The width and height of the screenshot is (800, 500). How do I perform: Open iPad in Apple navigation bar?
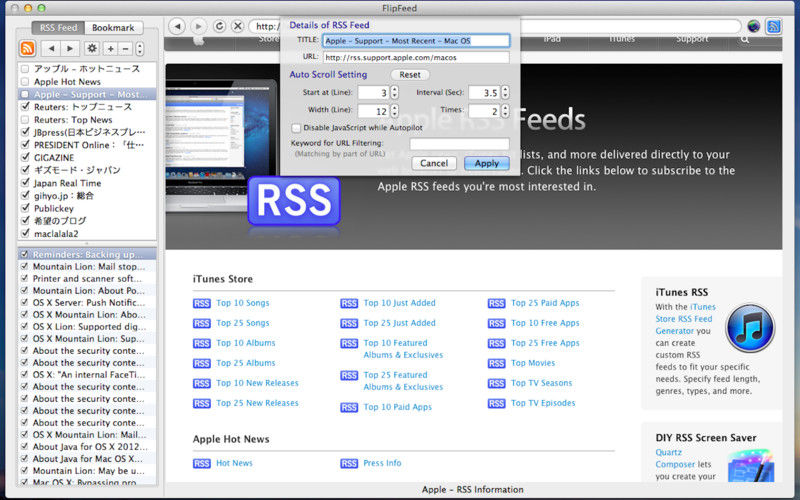(552, 39)
